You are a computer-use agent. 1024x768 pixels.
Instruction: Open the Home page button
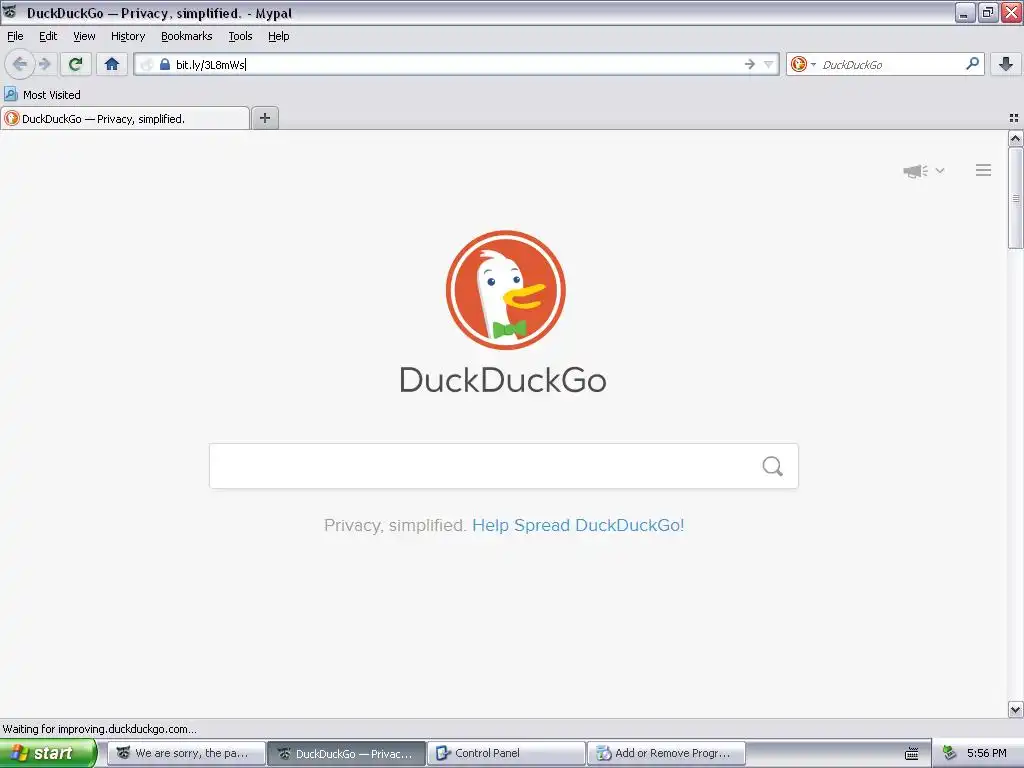112,64
